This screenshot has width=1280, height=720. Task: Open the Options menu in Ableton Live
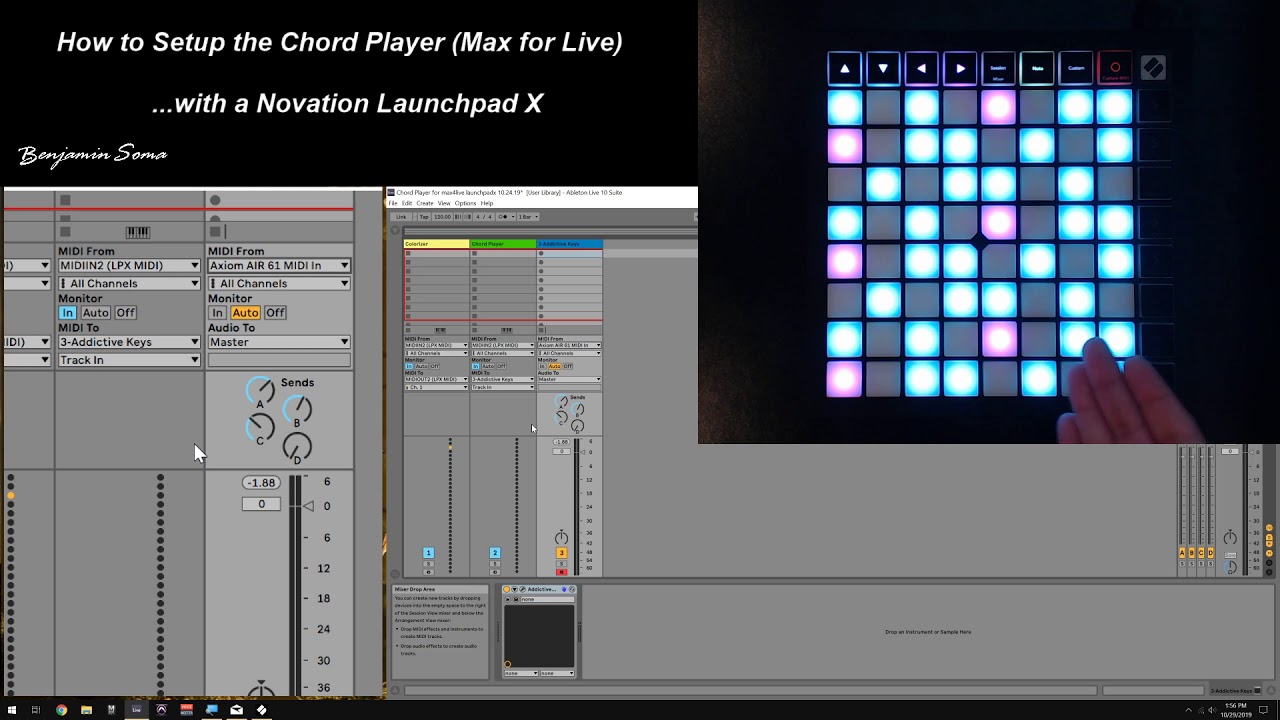[x=465, y=203]
